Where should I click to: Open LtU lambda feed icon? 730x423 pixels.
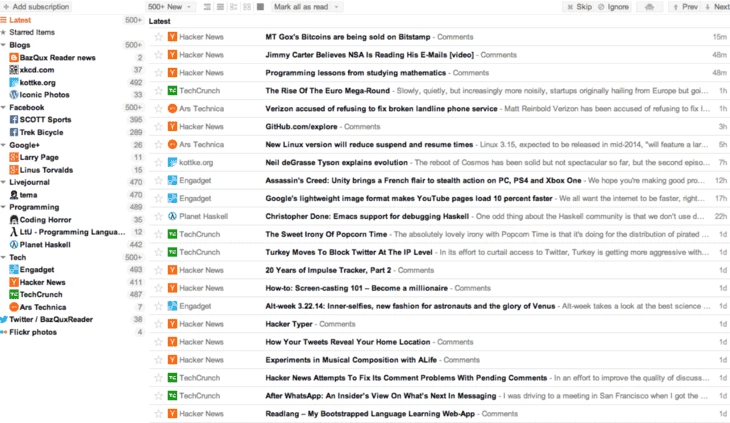pyautogui.click(x=14, y=232)
